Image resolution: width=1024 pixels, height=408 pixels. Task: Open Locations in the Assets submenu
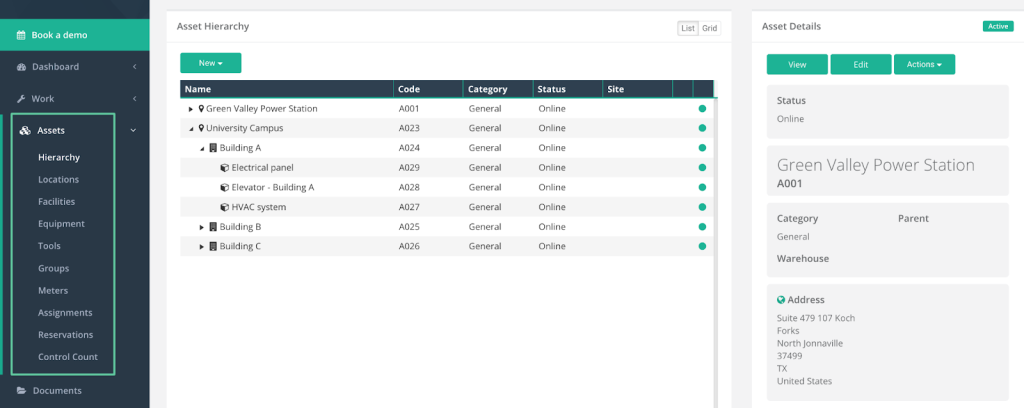point(58,179)
